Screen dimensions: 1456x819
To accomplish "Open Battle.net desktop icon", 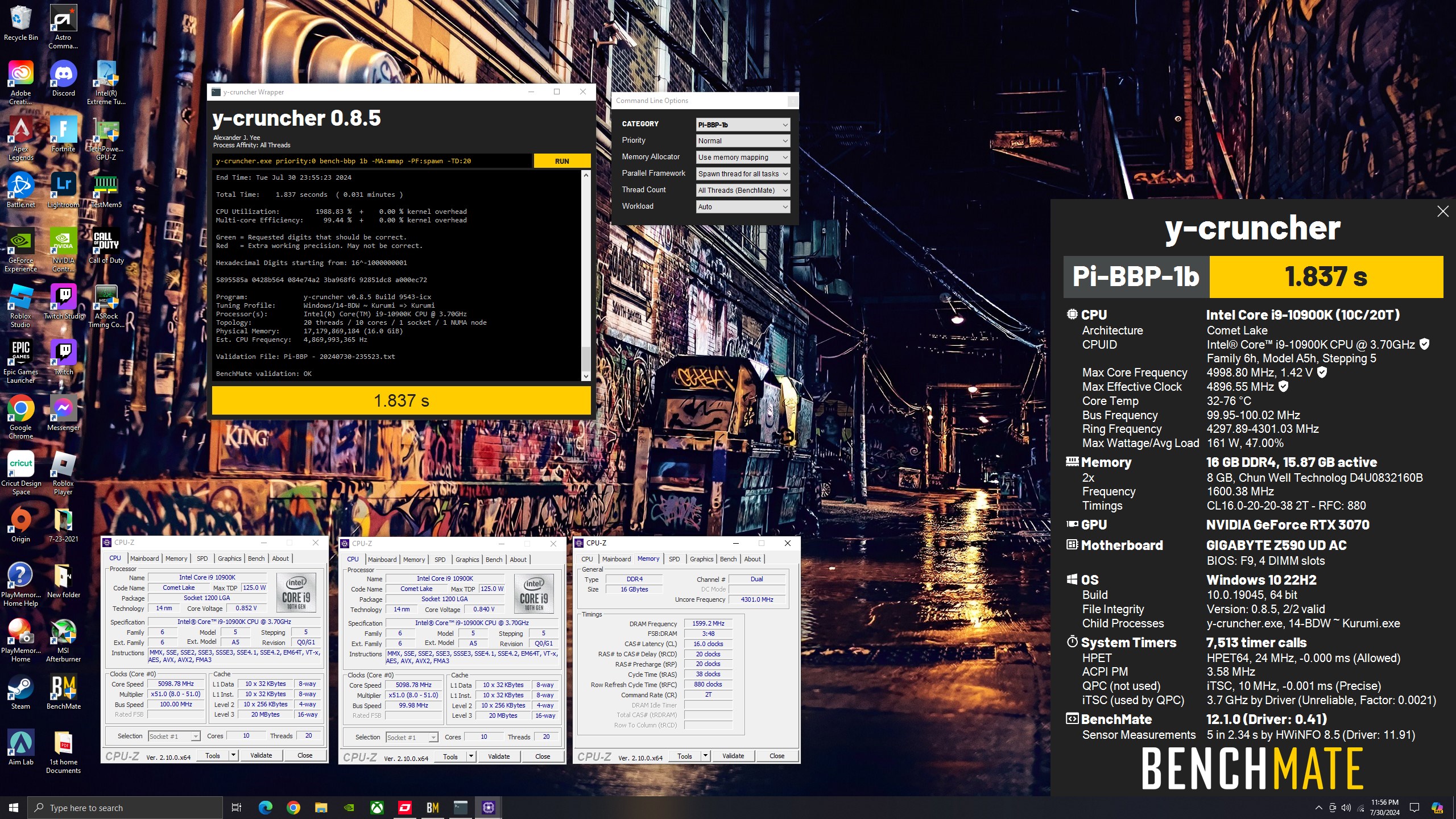I will (20, 190).
